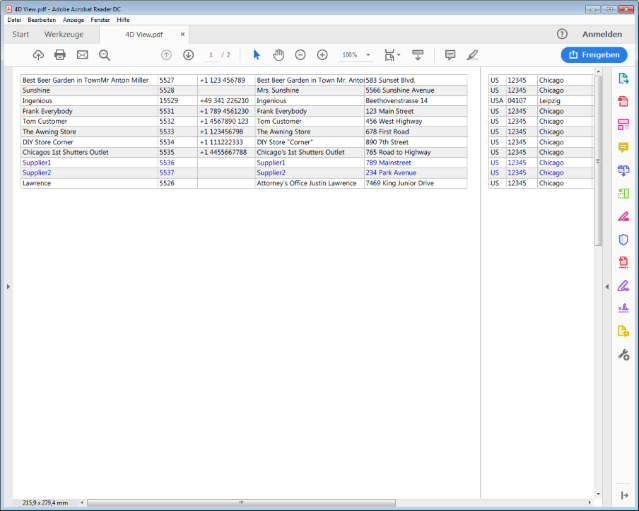Open the Anzeige menu

point(73,20)
